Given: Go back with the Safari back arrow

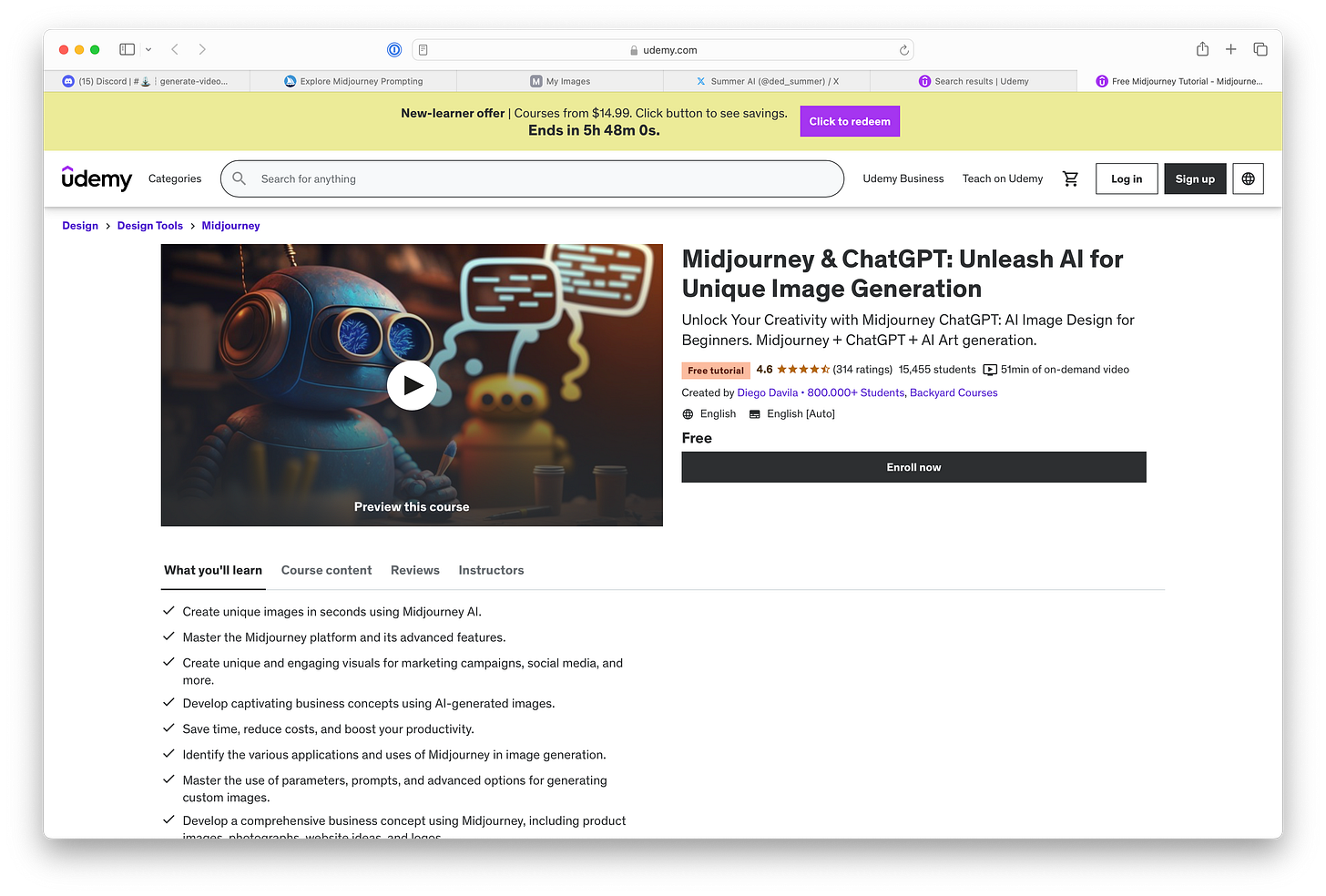Looking at the screenshot, I should 175,49.
